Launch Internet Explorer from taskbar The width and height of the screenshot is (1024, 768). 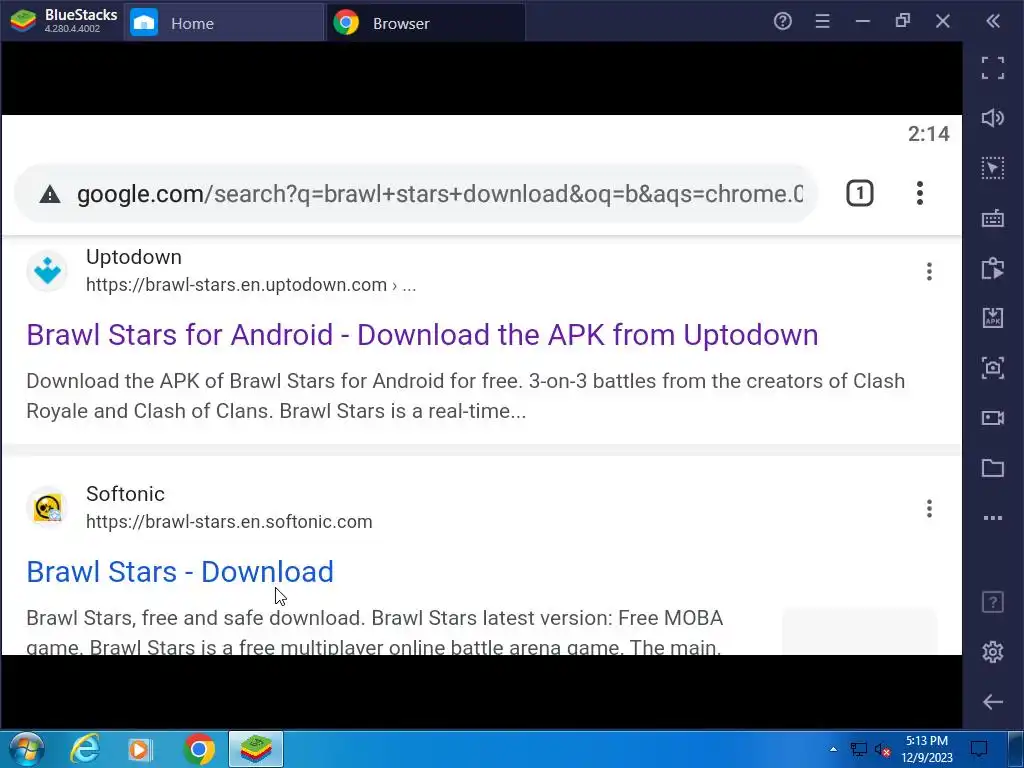[x=84, y=749]
